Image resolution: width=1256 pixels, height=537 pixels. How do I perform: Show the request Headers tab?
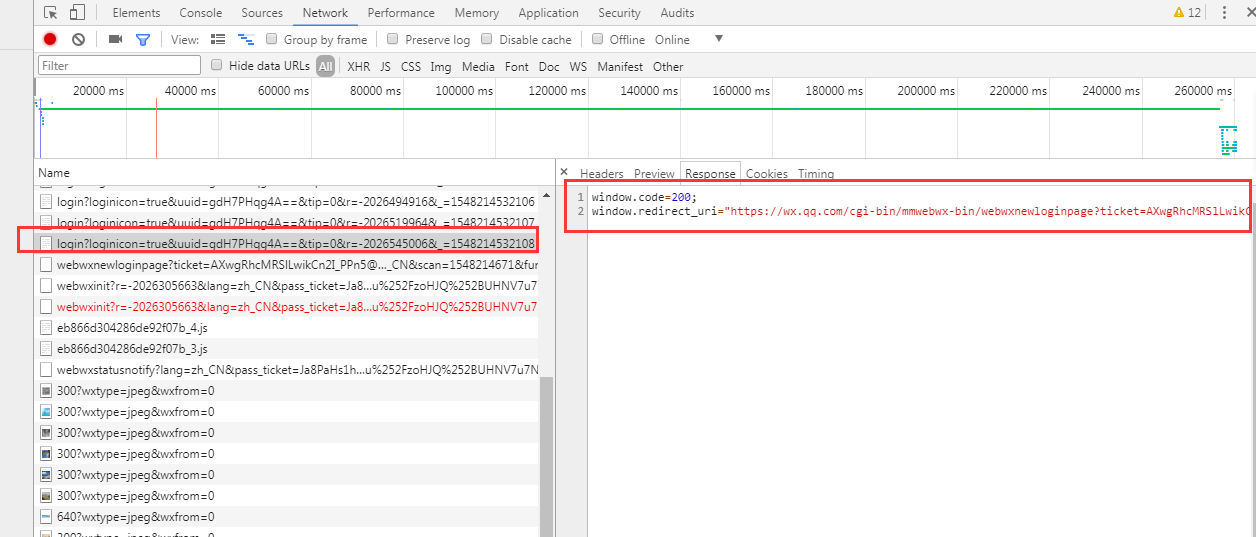coord(602,174)
